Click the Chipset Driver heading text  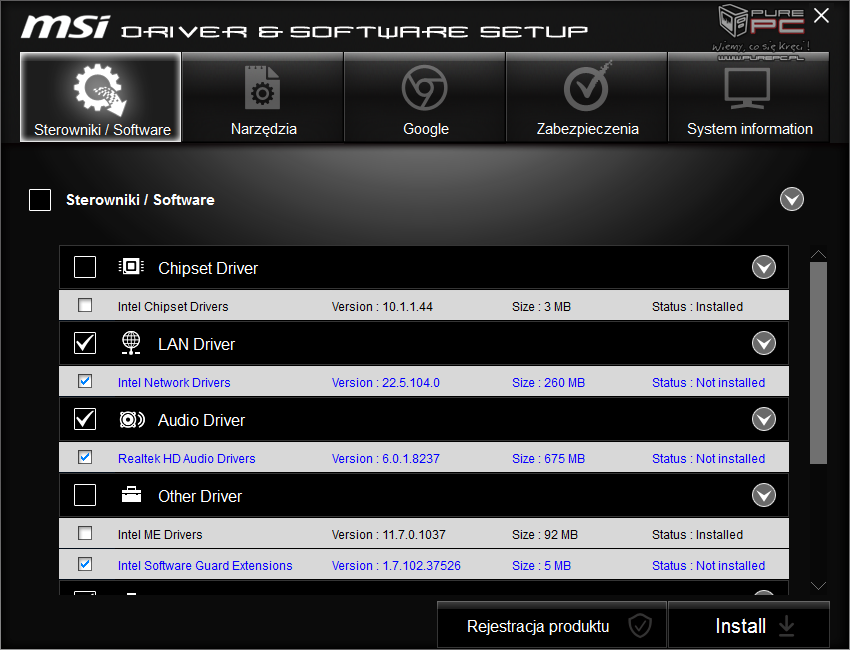[208, 268]
